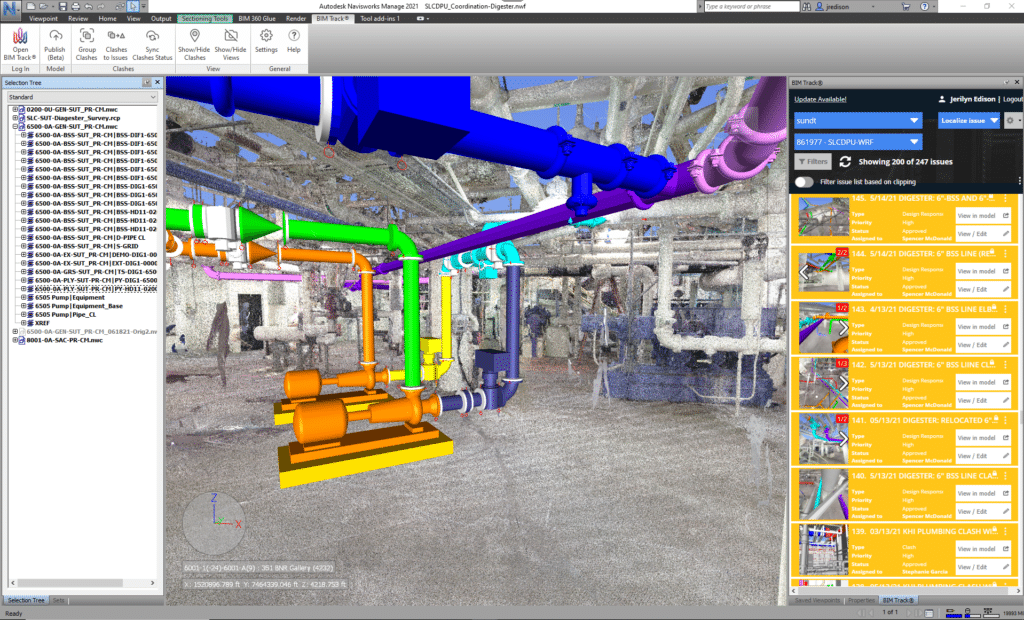Open the BIM 360 Glue ribbon tab
Image resolution: width=1024 pixels, height=620 pixels.
pos(257,19)
